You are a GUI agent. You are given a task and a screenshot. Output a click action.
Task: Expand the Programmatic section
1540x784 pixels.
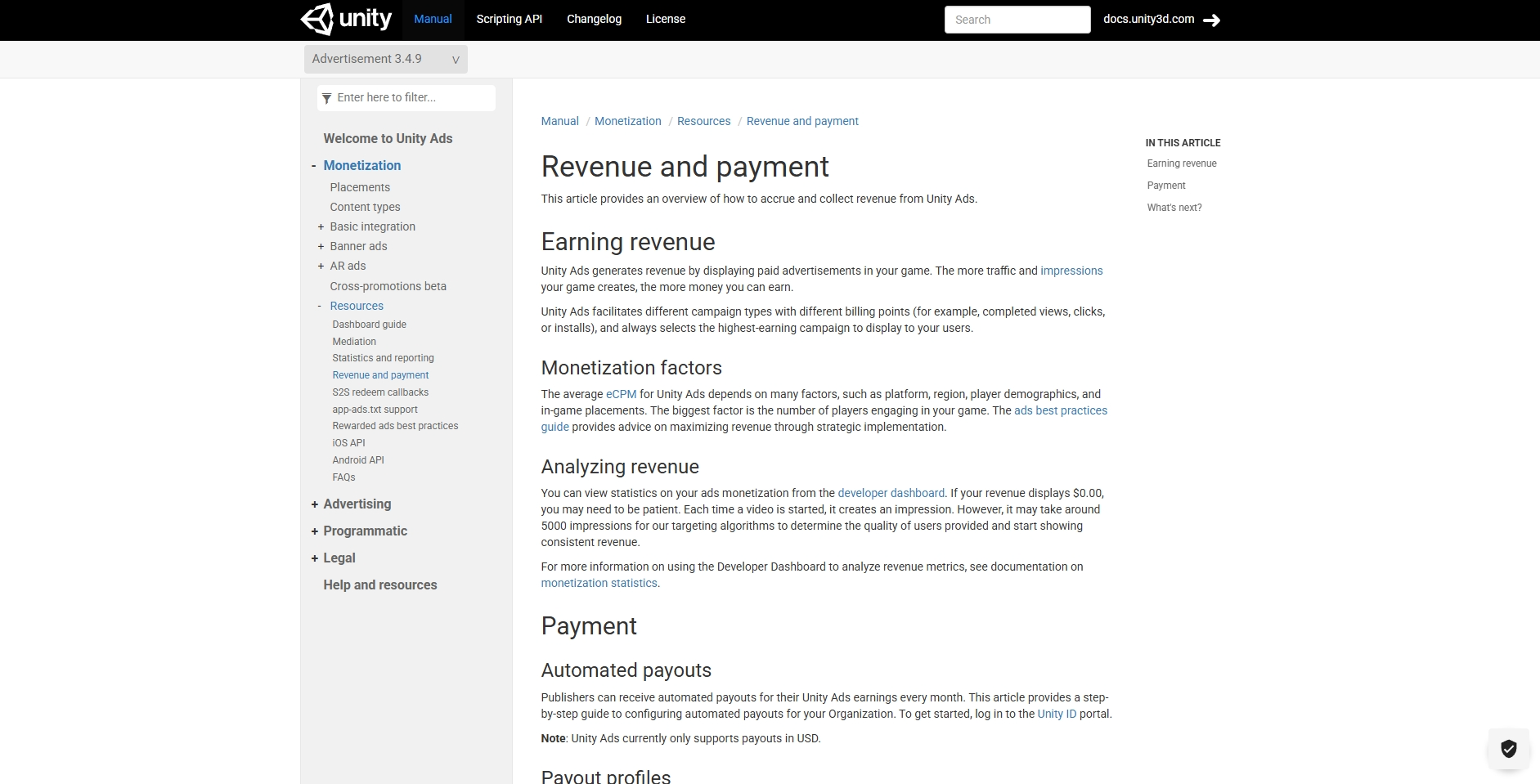(x=315, y=531)
